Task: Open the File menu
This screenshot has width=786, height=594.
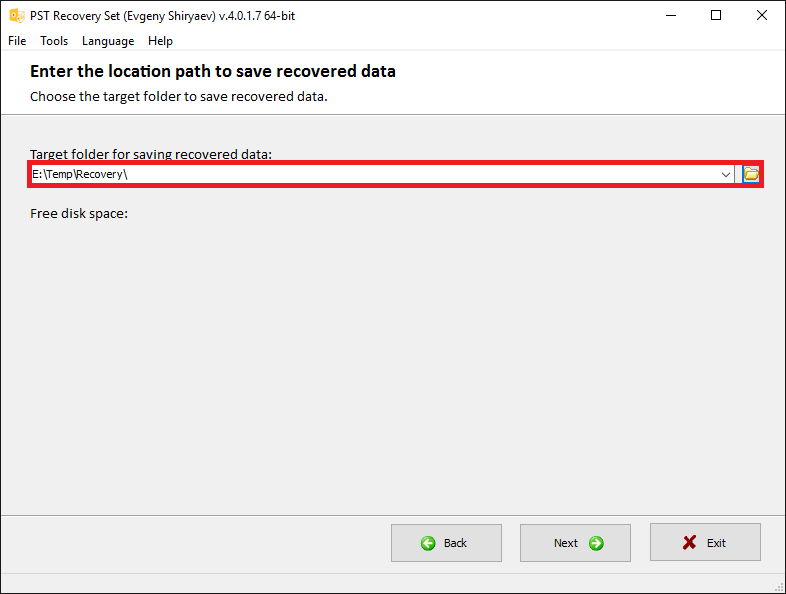Action: coord(17,41)
